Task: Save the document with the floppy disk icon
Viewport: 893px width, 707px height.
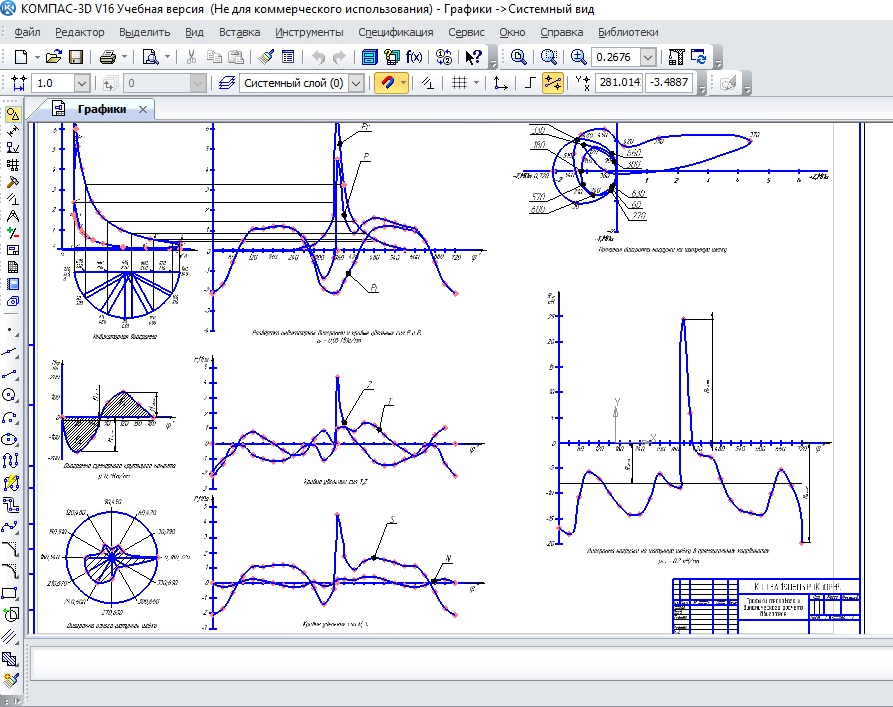Action: tap(76, 57)
